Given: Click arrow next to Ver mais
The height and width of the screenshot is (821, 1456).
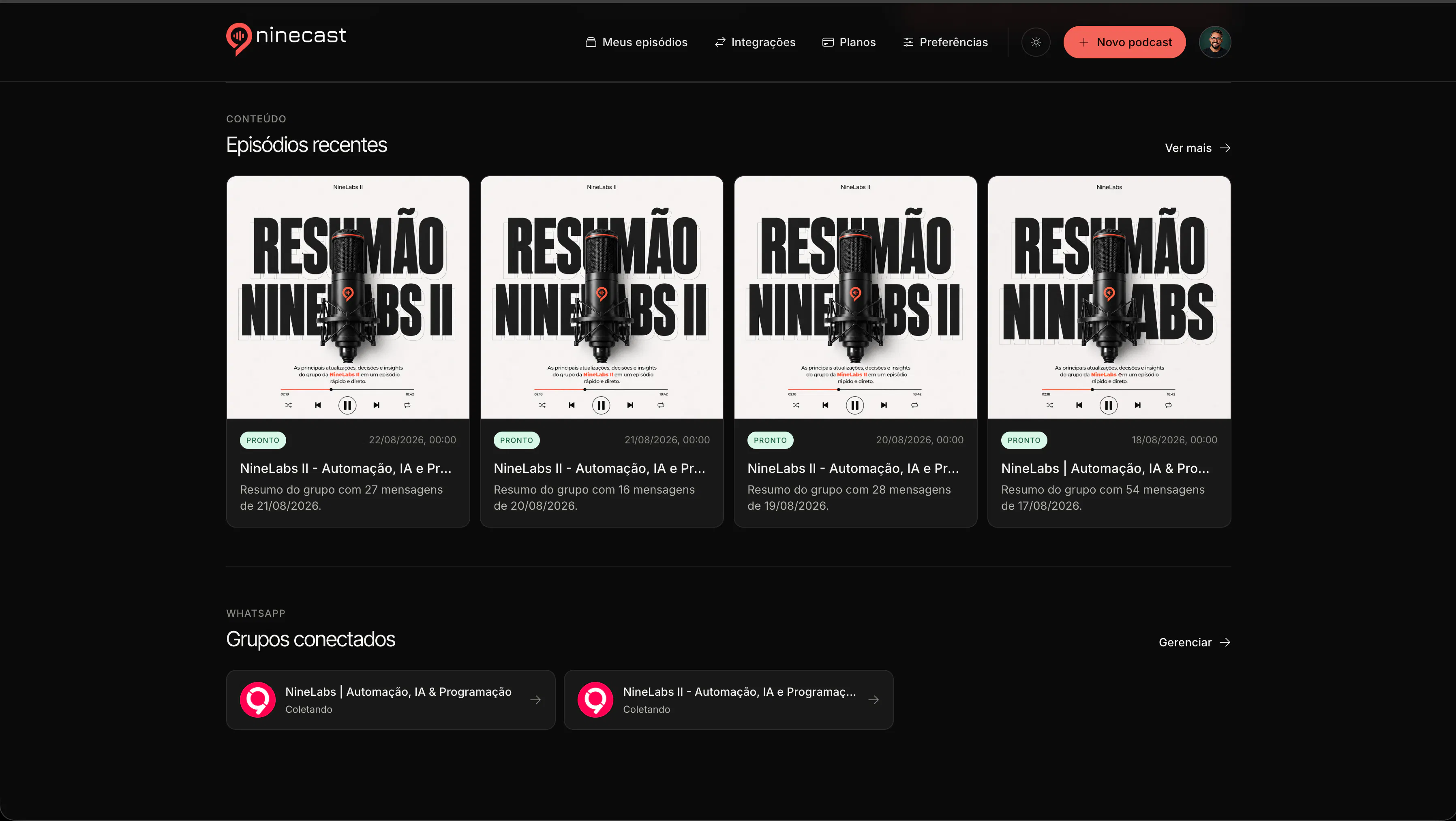Looking at the screenshot, I should [1225, 148].
